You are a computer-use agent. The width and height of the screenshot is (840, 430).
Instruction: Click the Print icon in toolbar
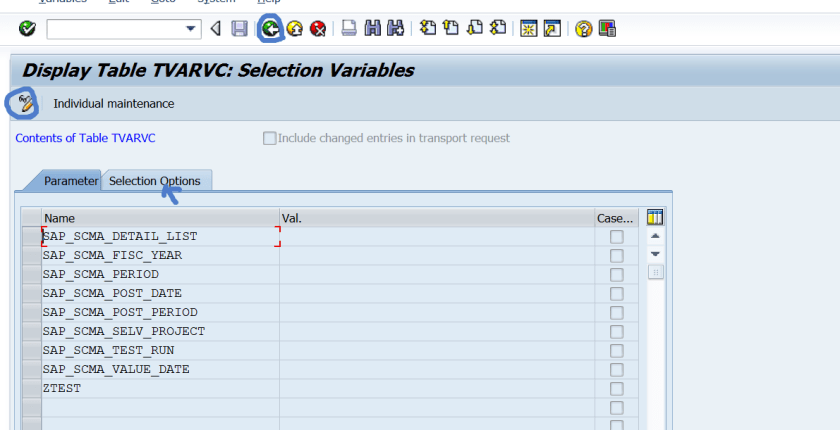[x=349, y=29]
